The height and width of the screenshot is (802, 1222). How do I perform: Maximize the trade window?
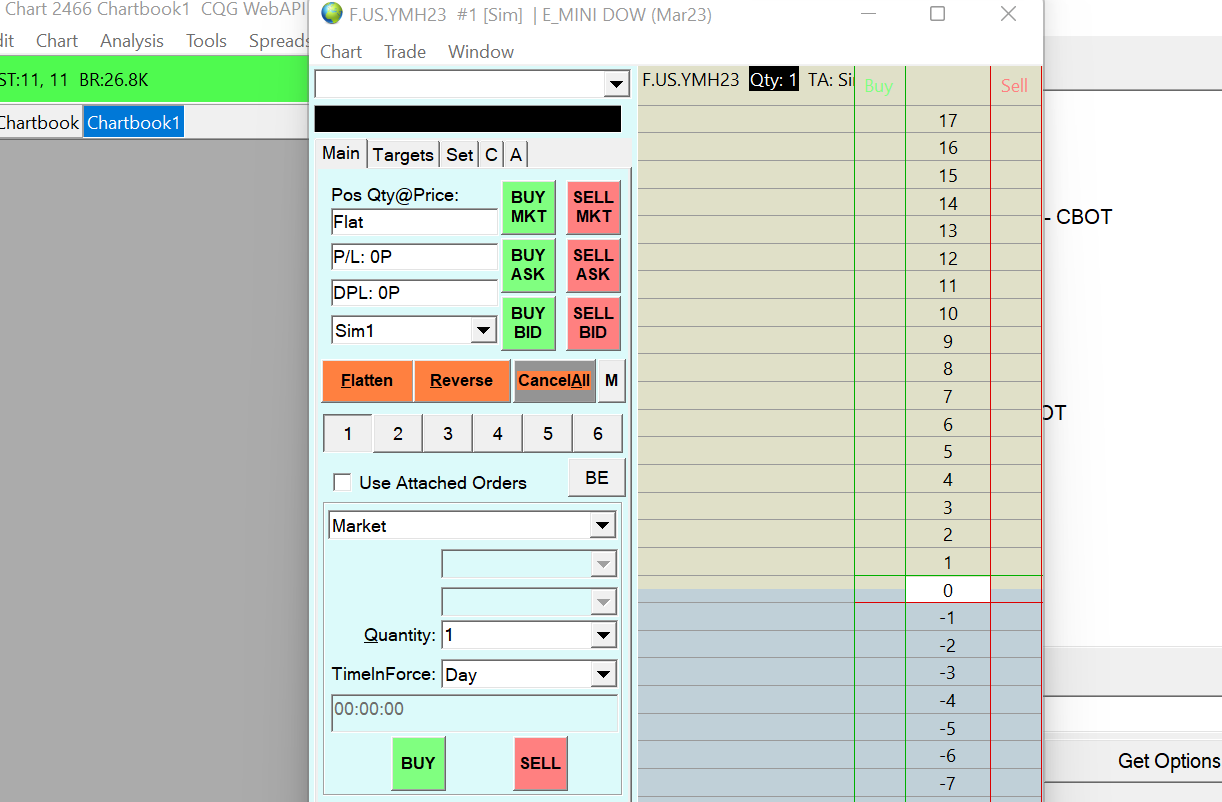click(937, 14)
